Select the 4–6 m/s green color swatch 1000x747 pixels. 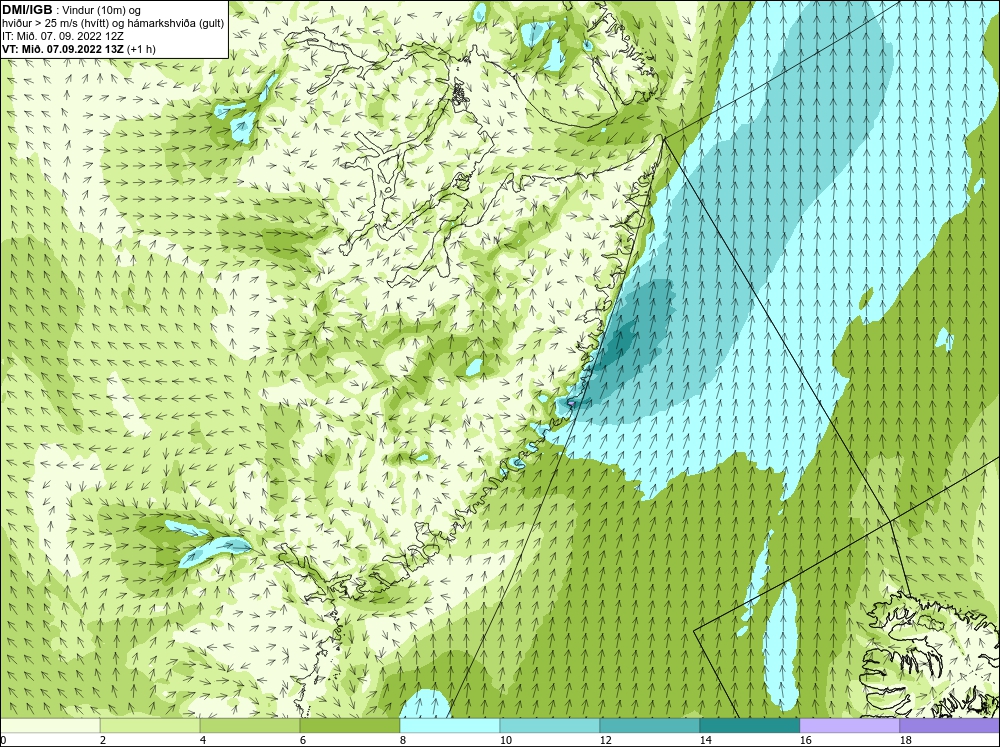[249, 725]
